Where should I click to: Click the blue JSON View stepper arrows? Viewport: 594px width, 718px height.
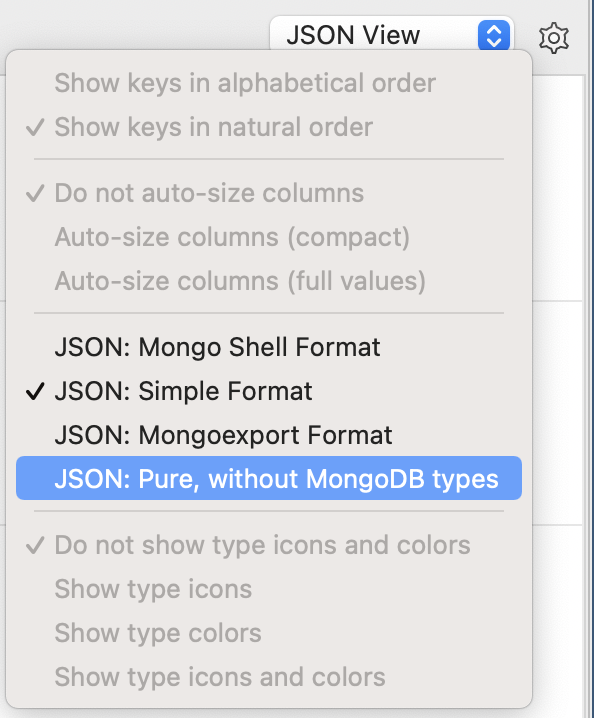pos(494,36)
